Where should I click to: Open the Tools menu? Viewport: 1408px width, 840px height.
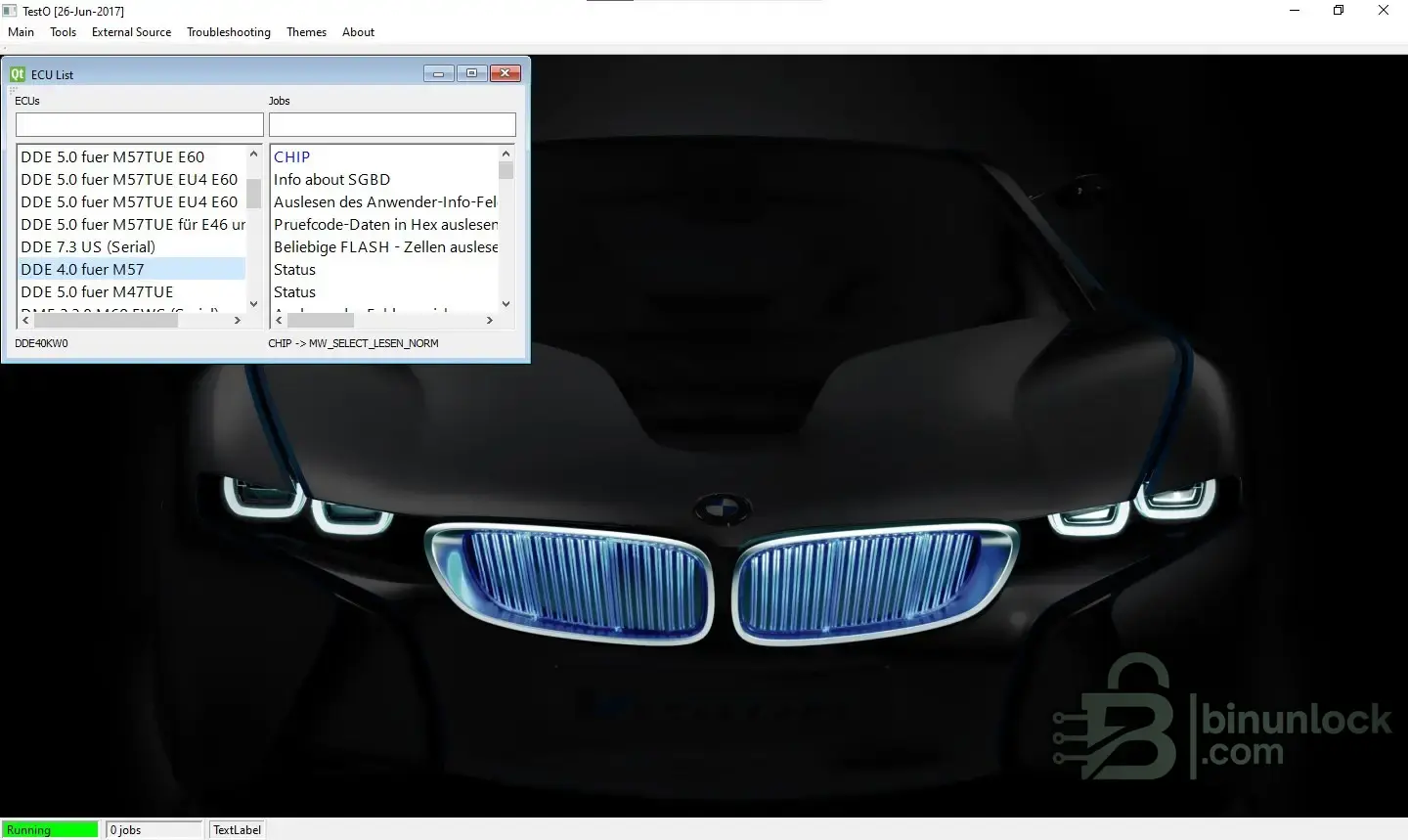63,32
